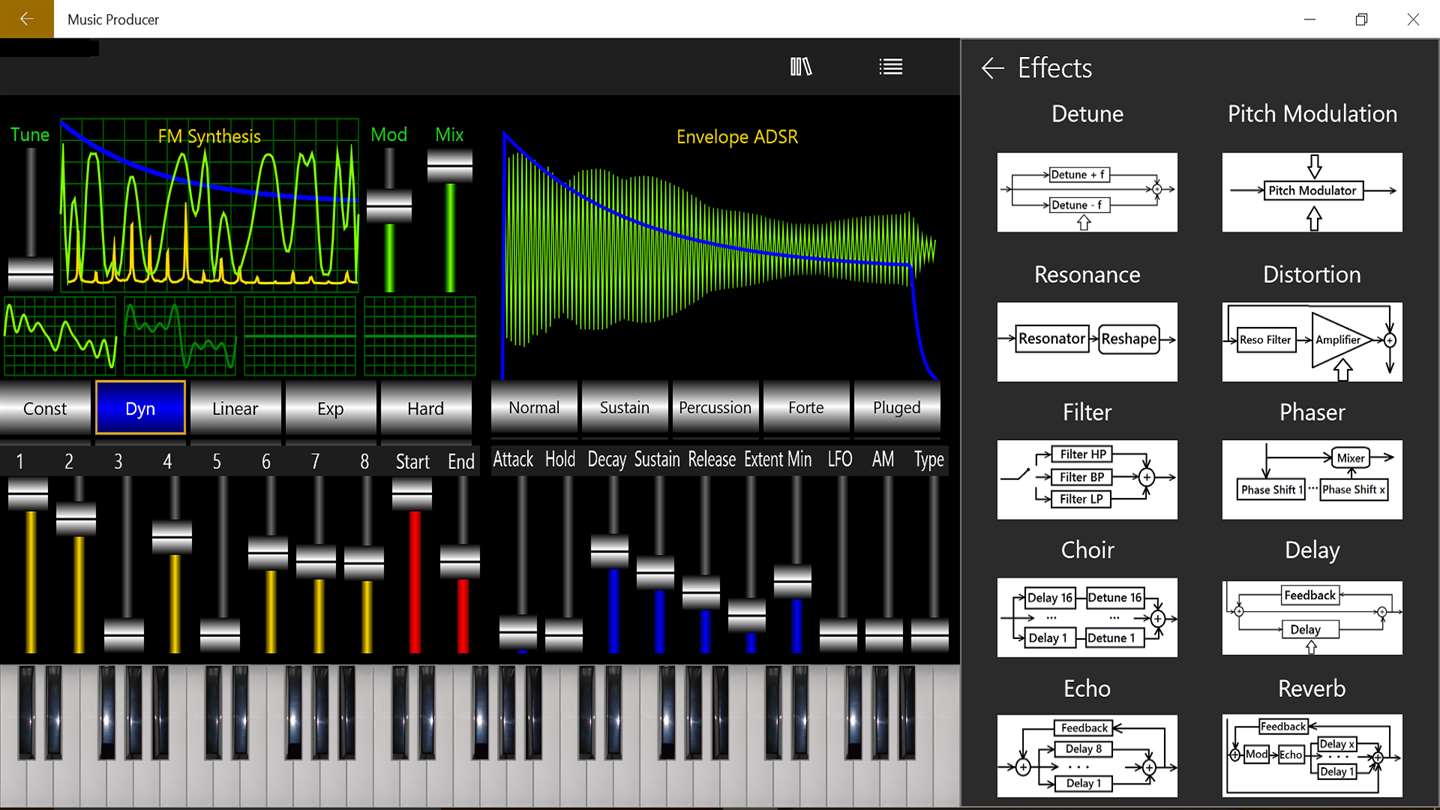Click the red End slider handle
Image resolution: width=1440 pixels, height=810 pixels.
(x=460, y=562)
